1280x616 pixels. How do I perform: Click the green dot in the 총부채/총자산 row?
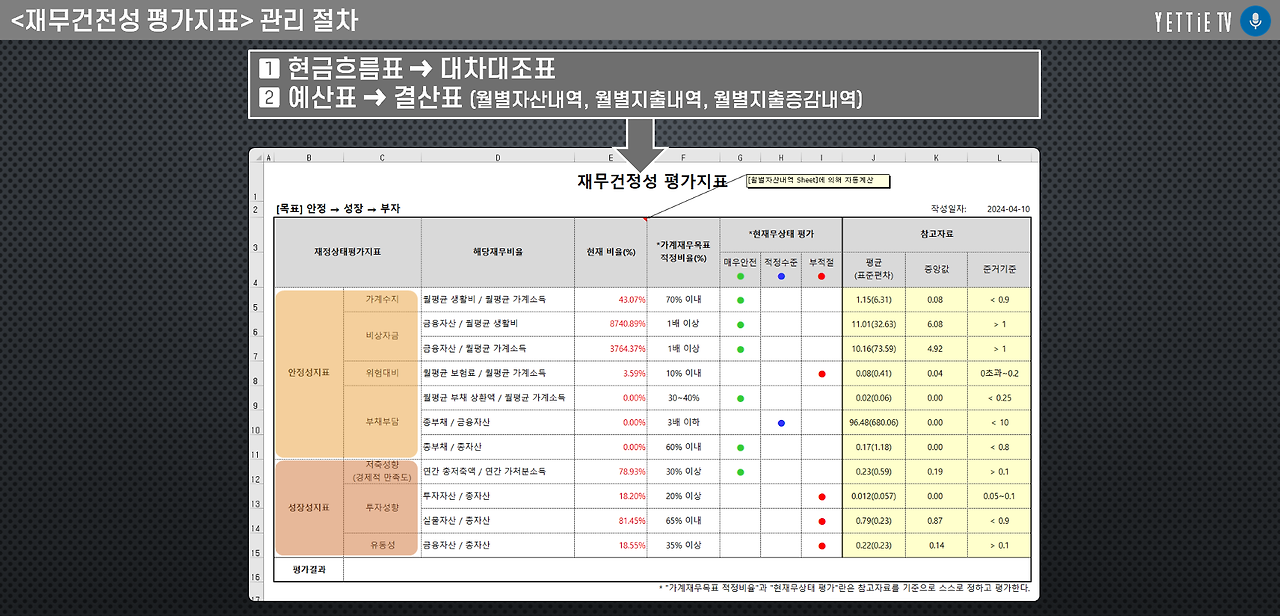[x=739, y=446]
